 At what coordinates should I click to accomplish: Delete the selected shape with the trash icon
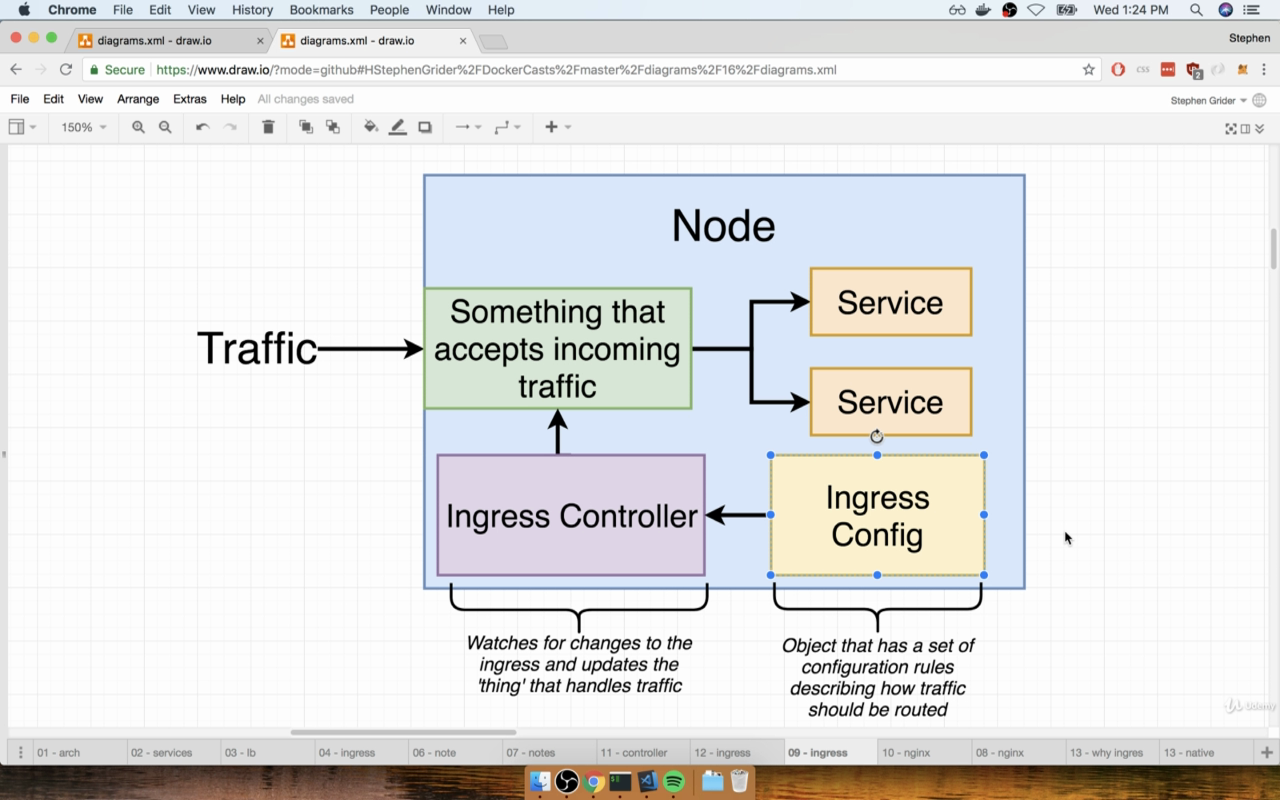[x=268, y=127]
